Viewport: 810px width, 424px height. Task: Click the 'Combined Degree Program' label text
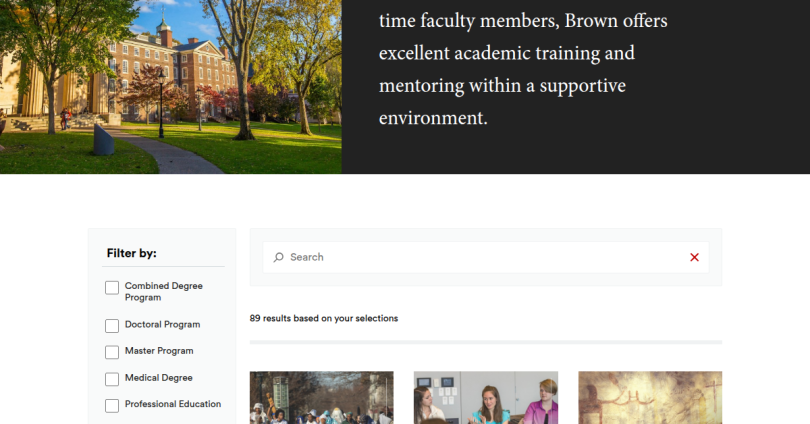tap(163, 291)
